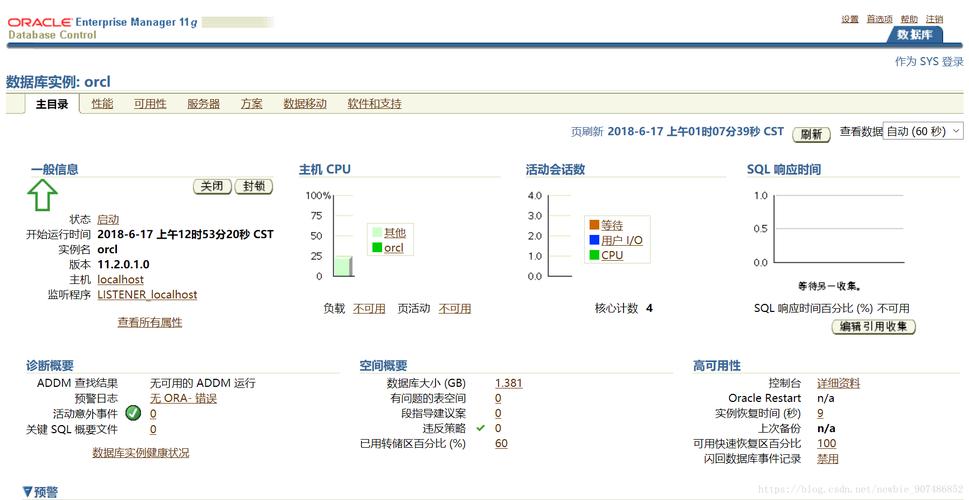Open the 查看数据 自动 (60 秒) dropdown

click(923, 131)
